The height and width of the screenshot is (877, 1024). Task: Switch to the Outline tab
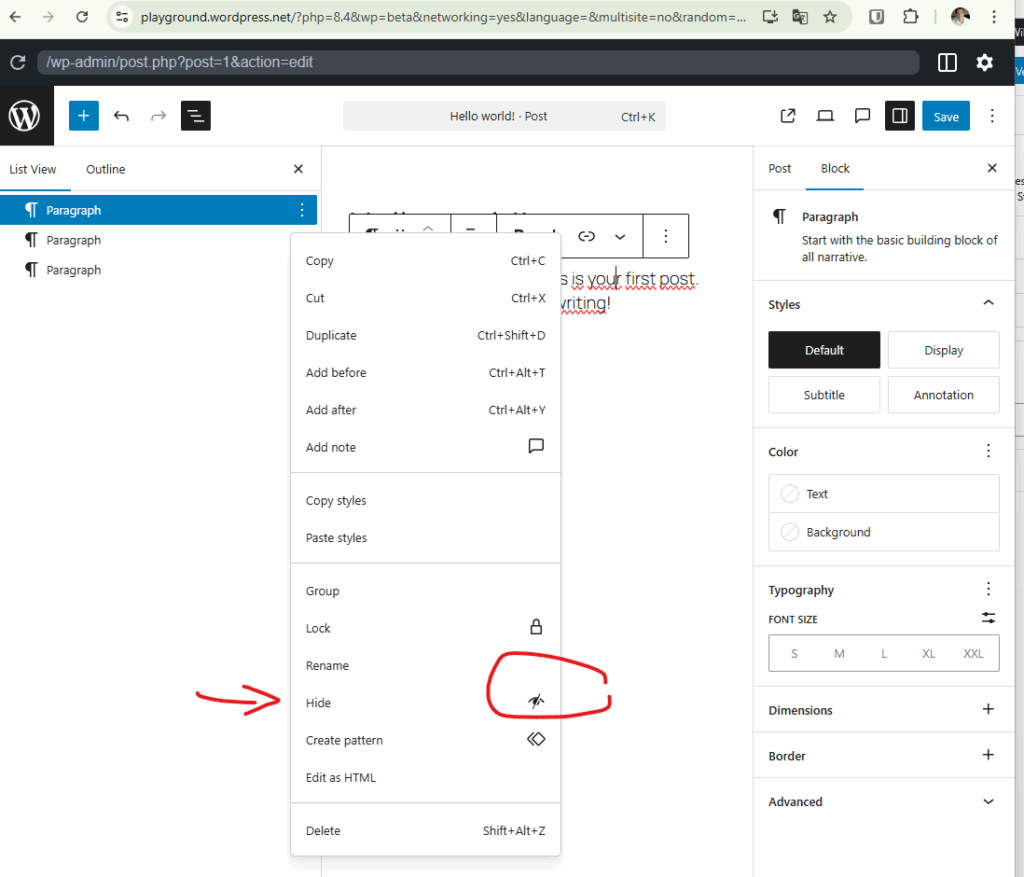105,169
